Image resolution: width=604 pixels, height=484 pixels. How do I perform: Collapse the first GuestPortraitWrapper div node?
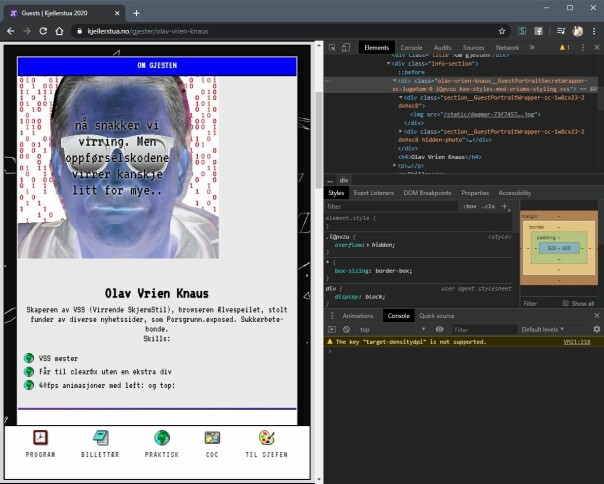(x=401, y=98)
